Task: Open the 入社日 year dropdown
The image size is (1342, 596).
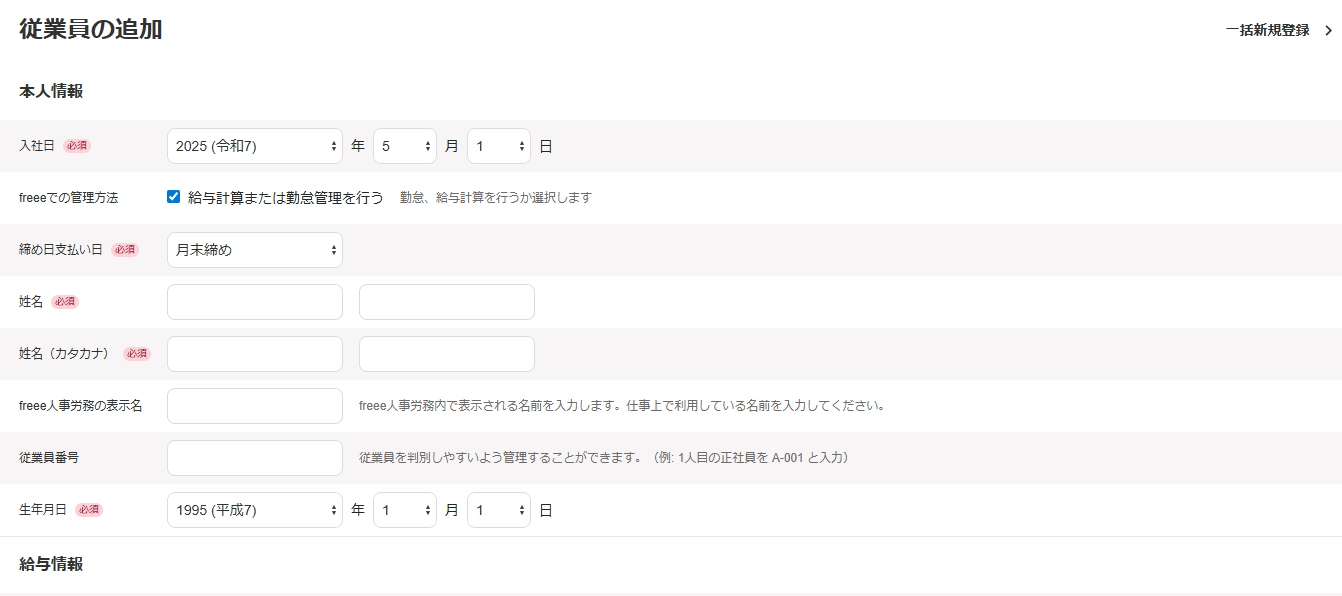Action: tap(254, 146)
